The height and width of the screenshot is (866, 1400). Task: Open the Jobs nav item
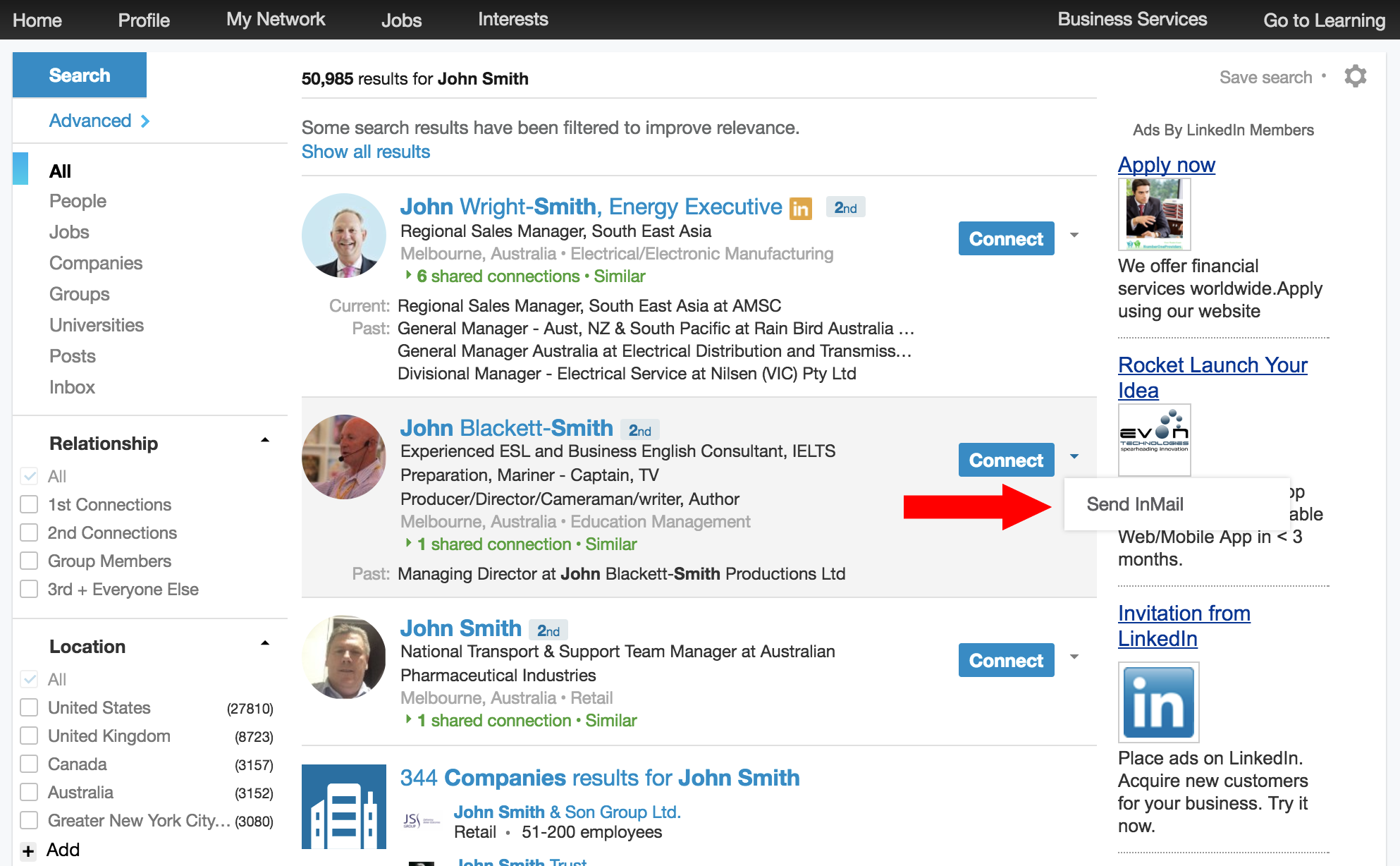[401, 20]
